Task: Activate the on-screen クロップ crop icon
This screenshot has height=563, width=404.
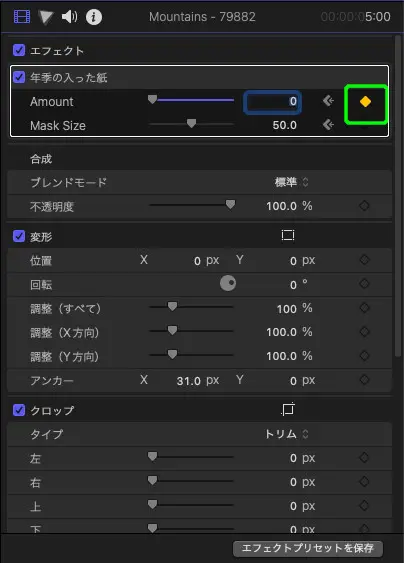Action: 288,409
